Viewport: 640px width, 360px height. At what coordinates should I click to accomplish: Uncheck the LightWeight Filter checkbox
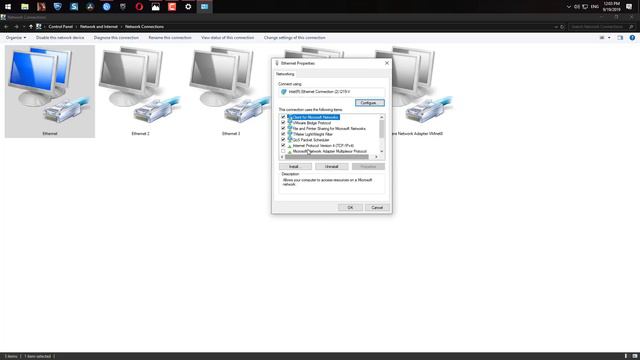[x=283, y=134]
